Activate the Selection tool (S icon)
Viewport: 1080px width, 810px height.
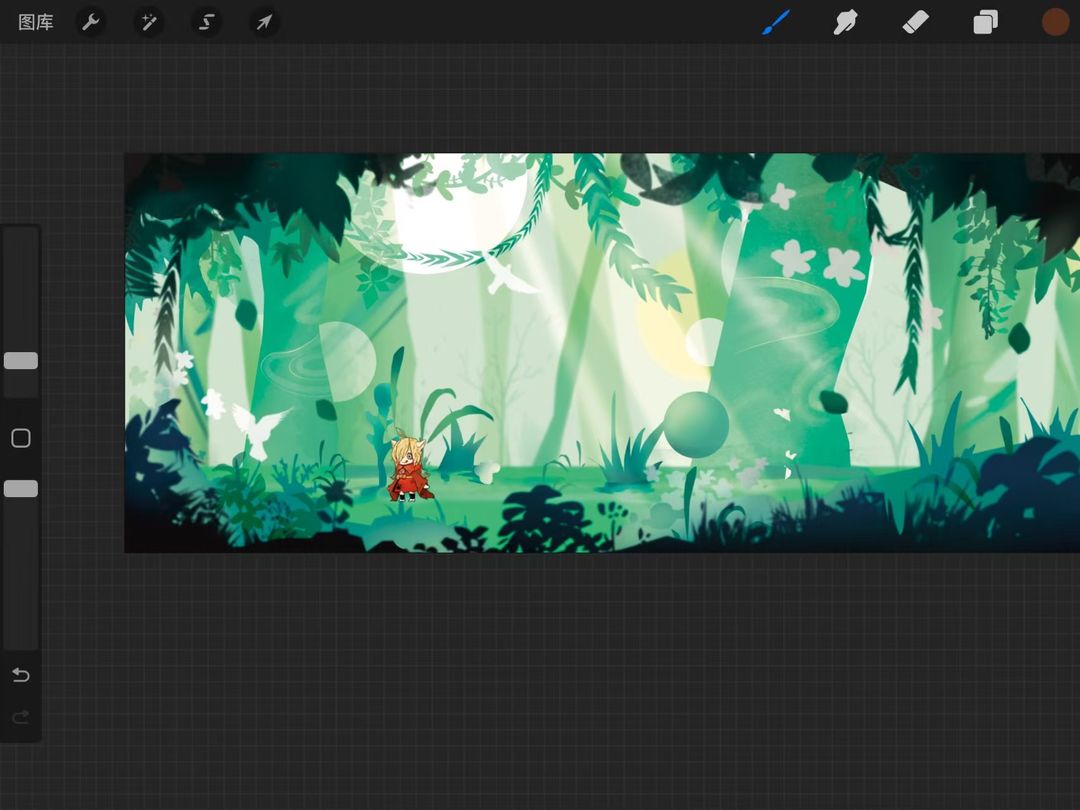pos(207,22)
